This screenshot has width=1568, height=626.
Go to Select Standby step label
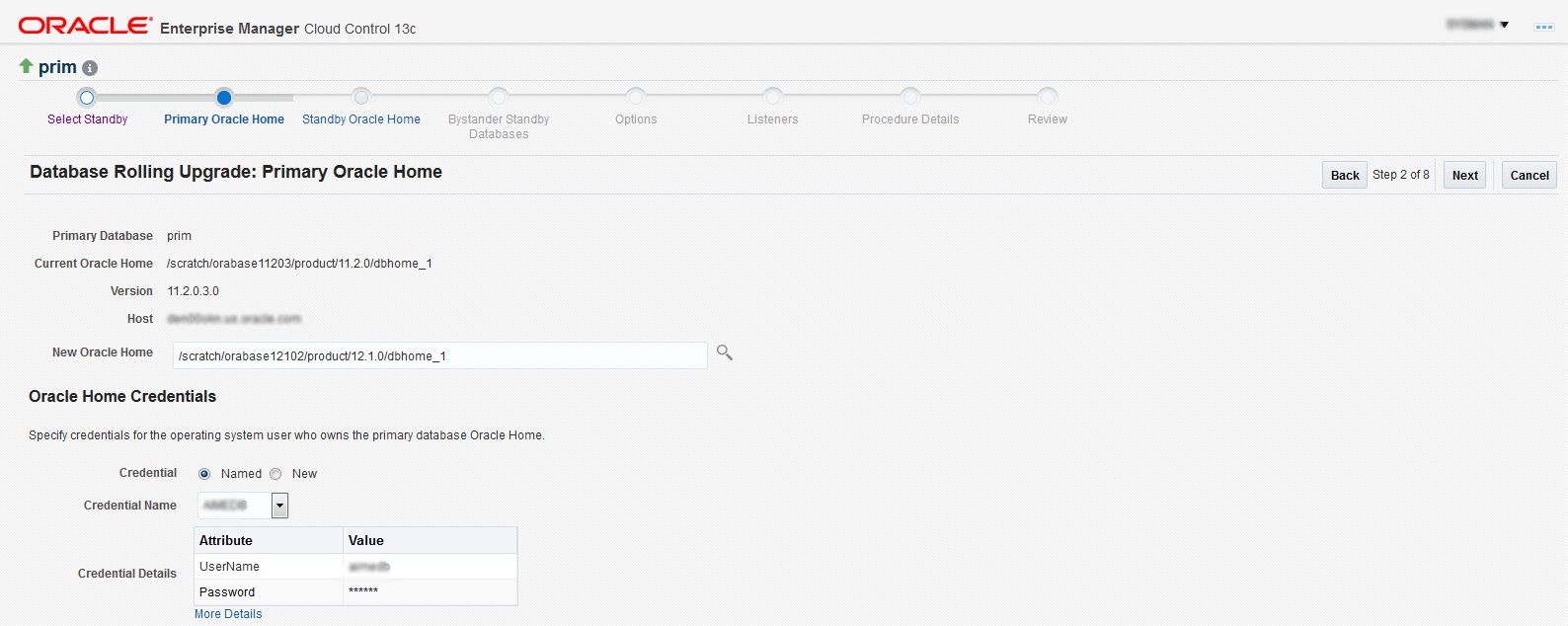[x=88, y=119]
